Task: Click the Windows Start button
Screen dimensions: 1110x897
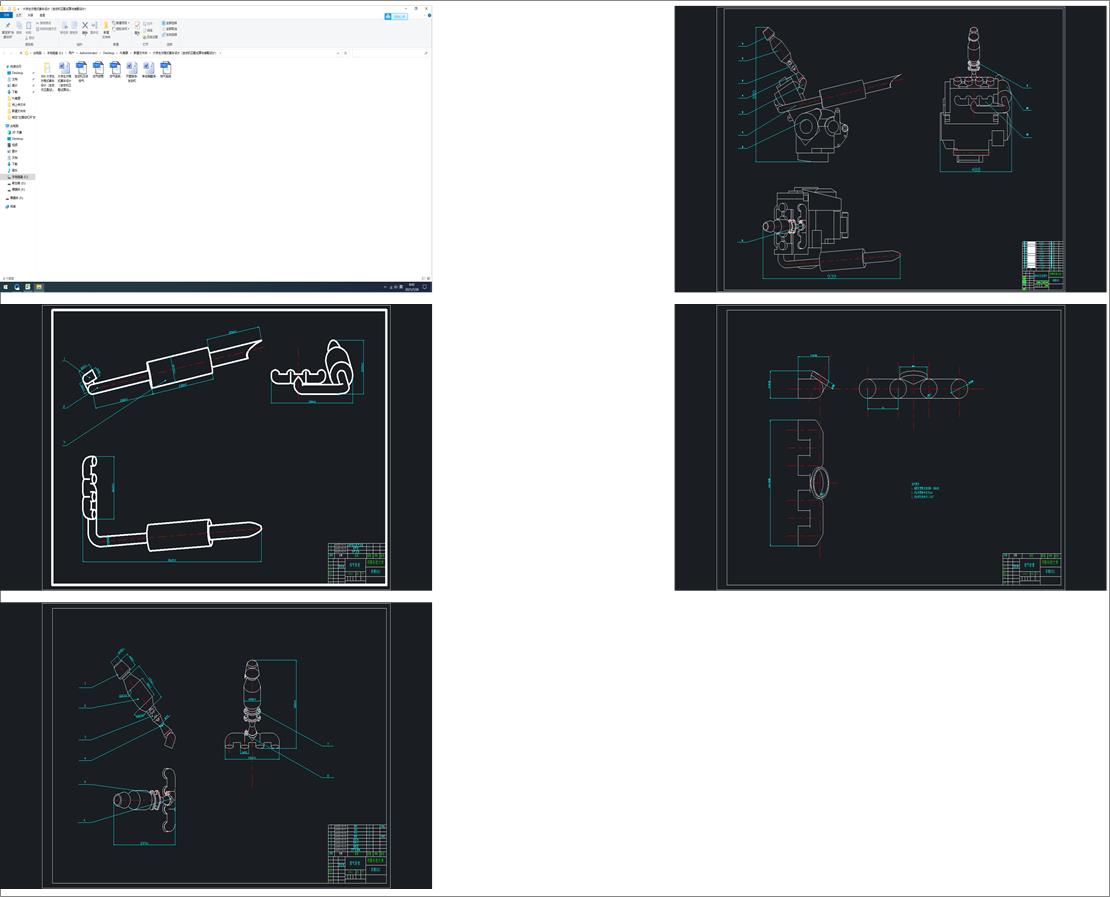Action: point(6,287)
